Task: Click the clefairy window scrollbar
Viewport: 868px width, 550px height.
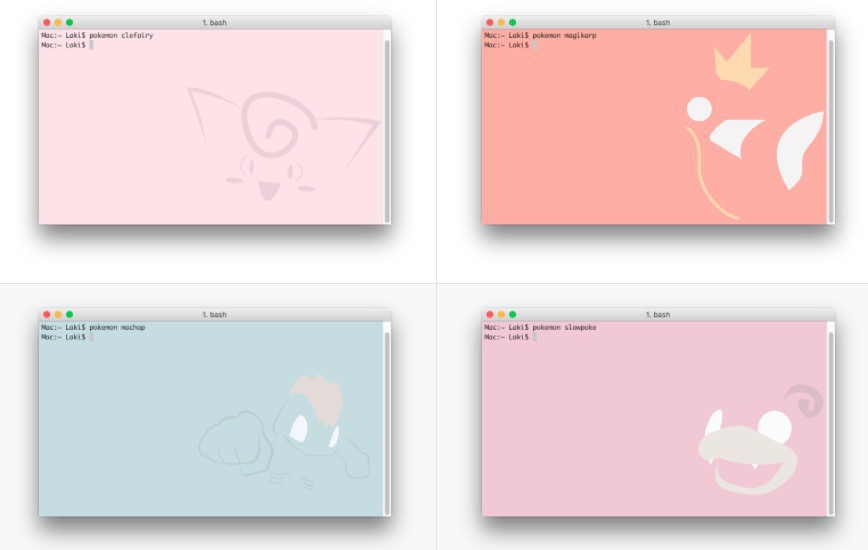Action: coord(387,131)
